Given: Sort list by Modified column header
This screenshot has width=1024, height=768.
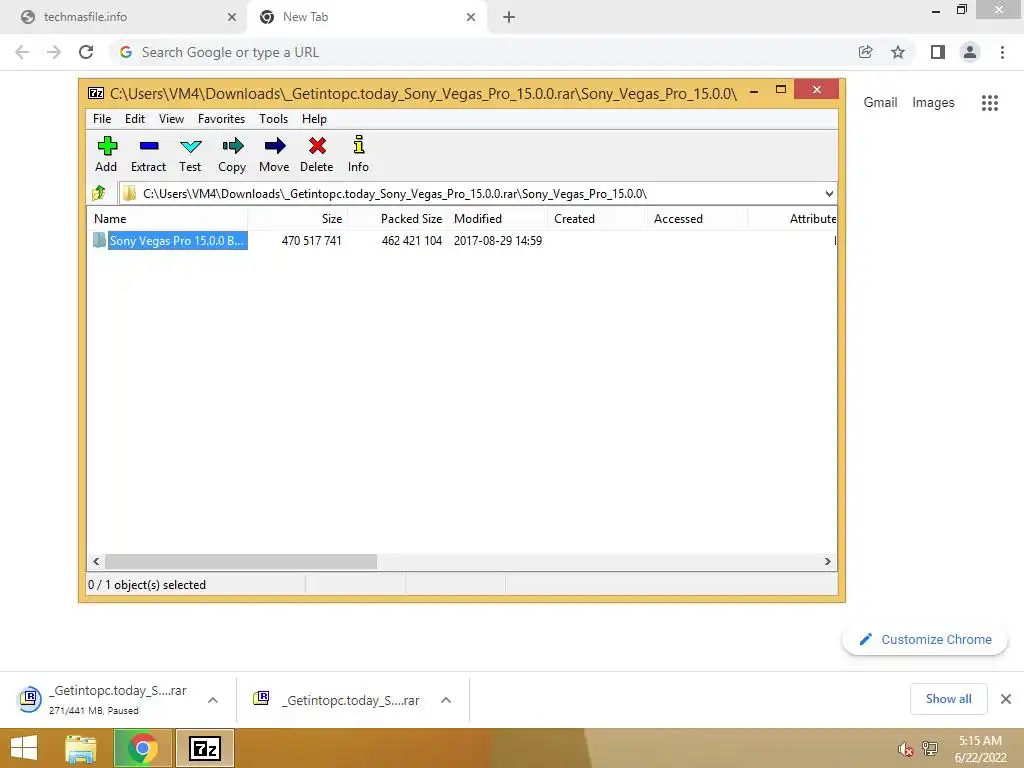Looking at the screenshot, I should click(498, 219).
